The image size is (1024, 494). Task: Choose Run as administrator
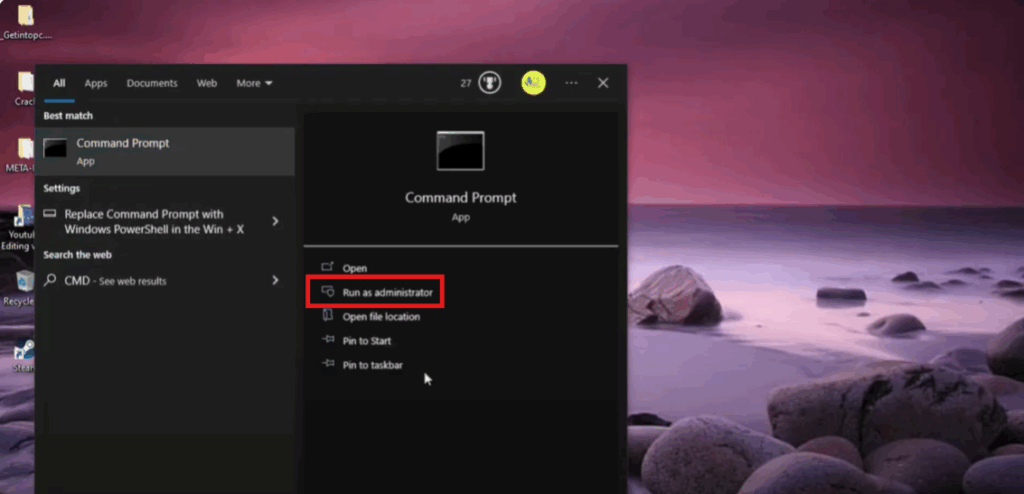tap(387, 293)
